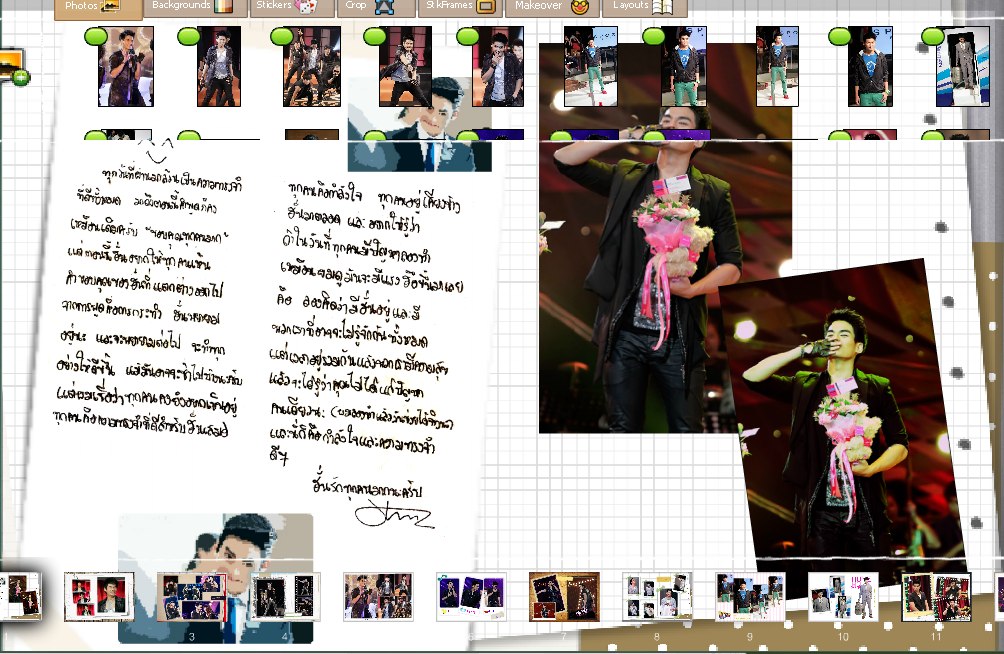Image resolution: width=1004 pixels, height=654 pixels.
Task: Select the gray suit man photo thumbnail
Action: coord(963,67)
